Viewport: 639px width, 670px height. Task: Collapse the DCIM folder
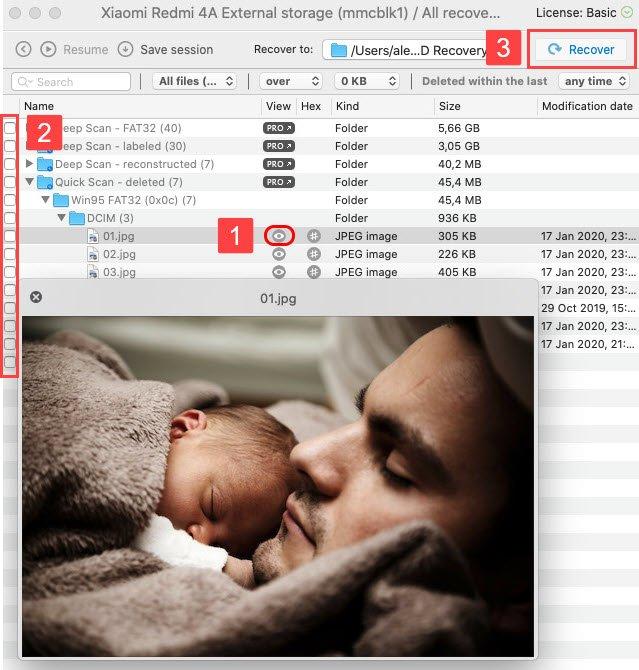point(61,218)
